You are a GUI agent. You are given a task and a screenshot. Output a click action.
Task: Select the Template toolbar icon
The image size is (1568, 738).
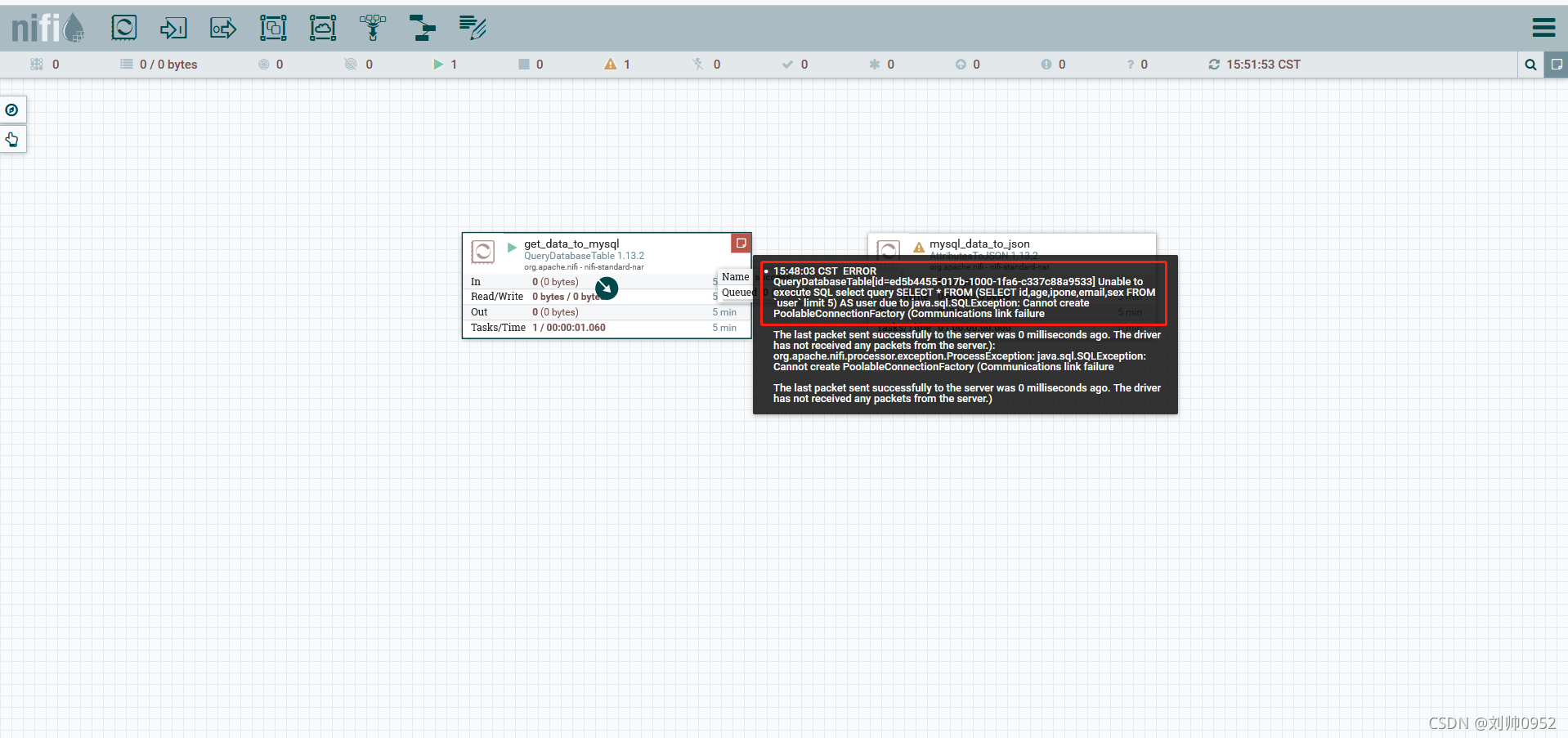tap(423, 29)
